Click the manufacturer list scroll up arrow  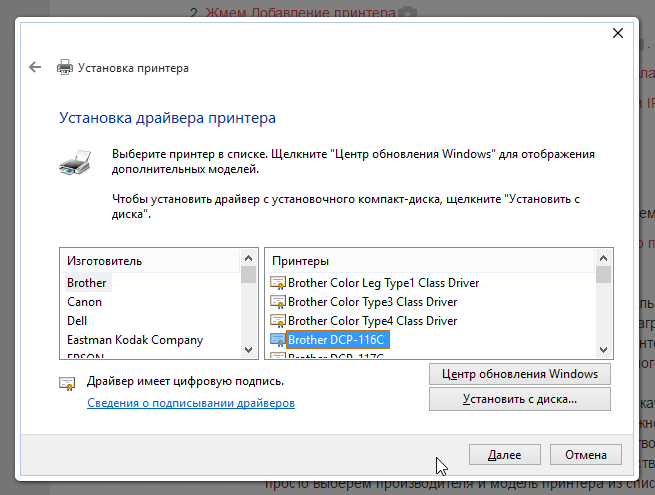[249, 258]
